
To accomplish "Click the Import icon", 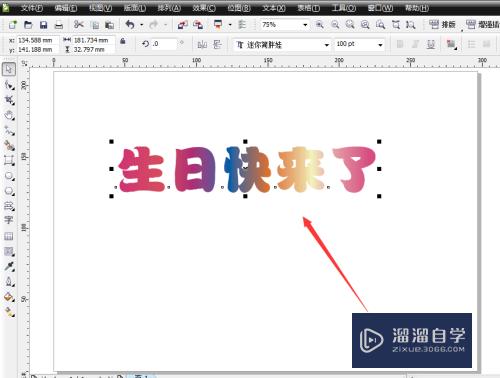I will 182,25.
